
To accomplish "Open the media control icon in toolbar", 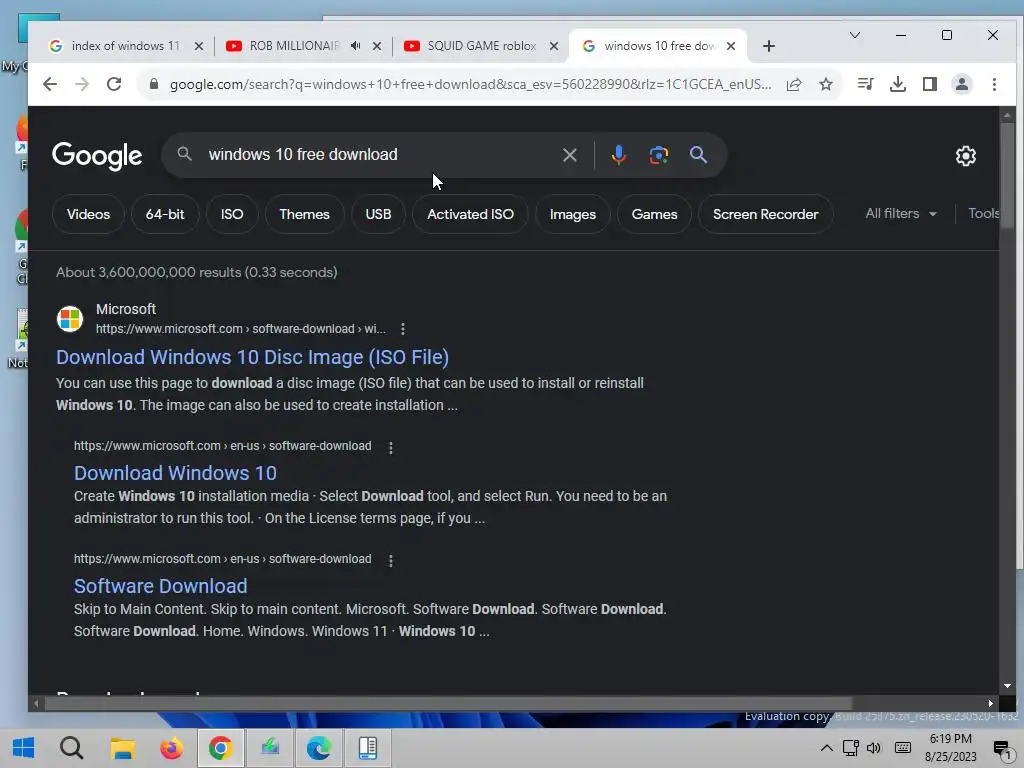I will pyautogui.click(x=866, y=84).
